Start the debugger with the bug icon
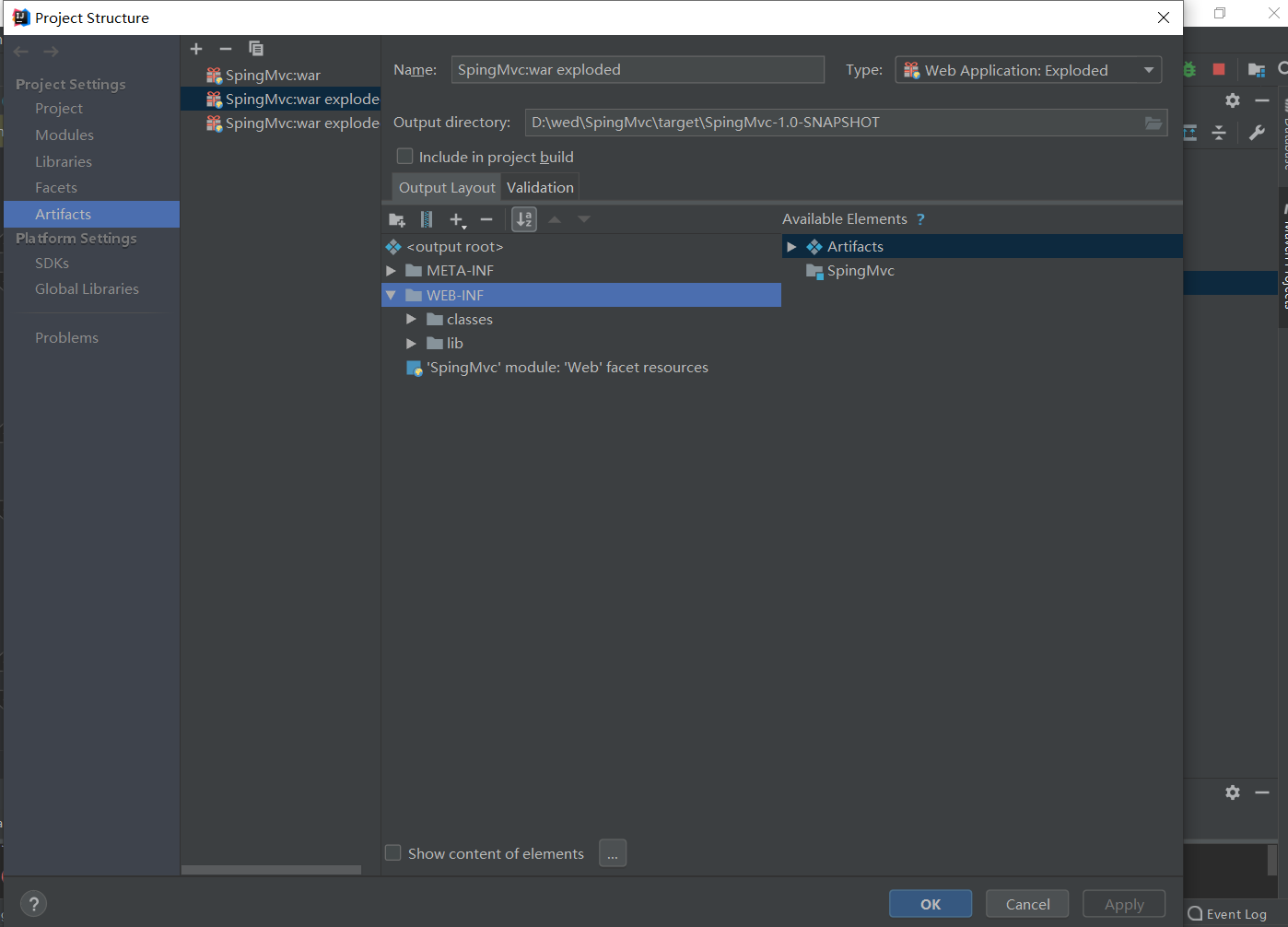Image resolution: width=1288 pixels, height=927 pixels. (x=1189, y=68)
